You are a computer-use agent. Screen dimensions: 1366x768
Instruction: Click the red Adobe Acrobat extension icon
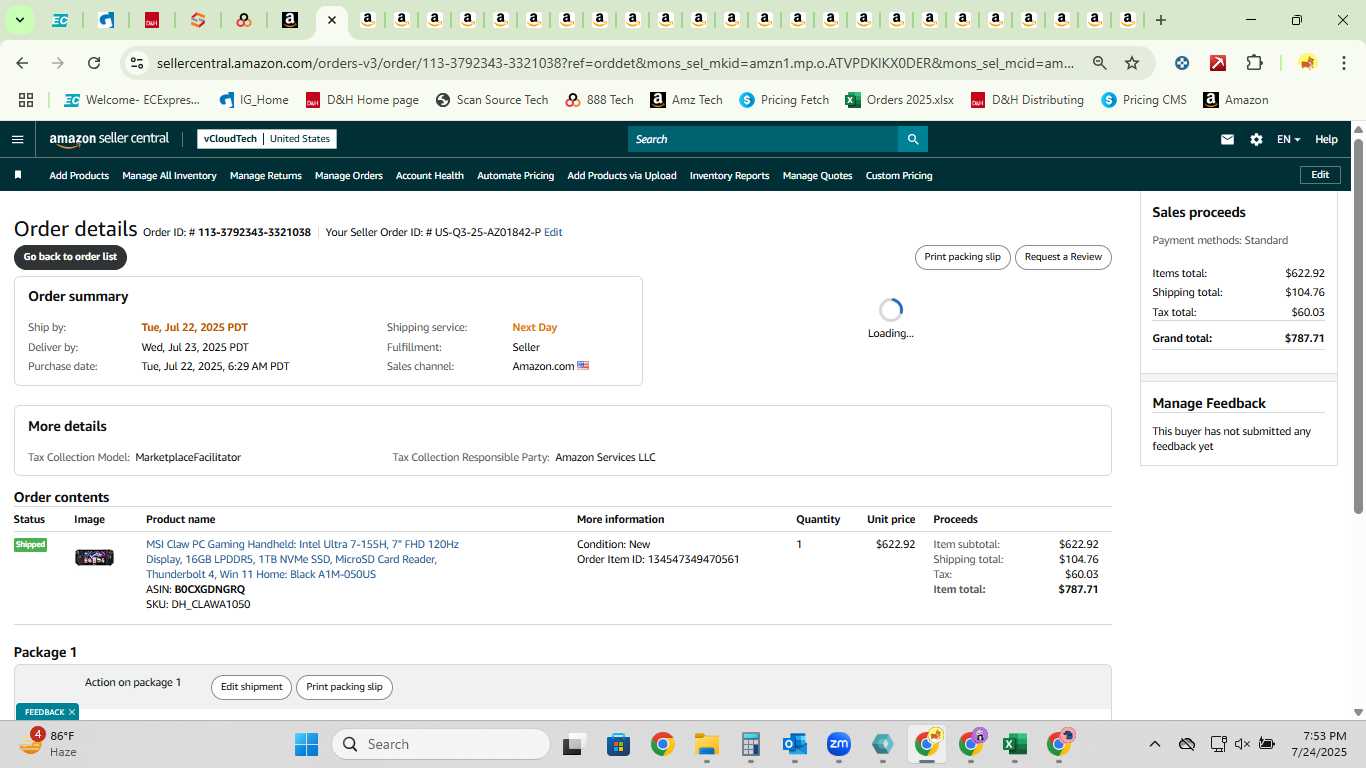[x=1218, y=63]
